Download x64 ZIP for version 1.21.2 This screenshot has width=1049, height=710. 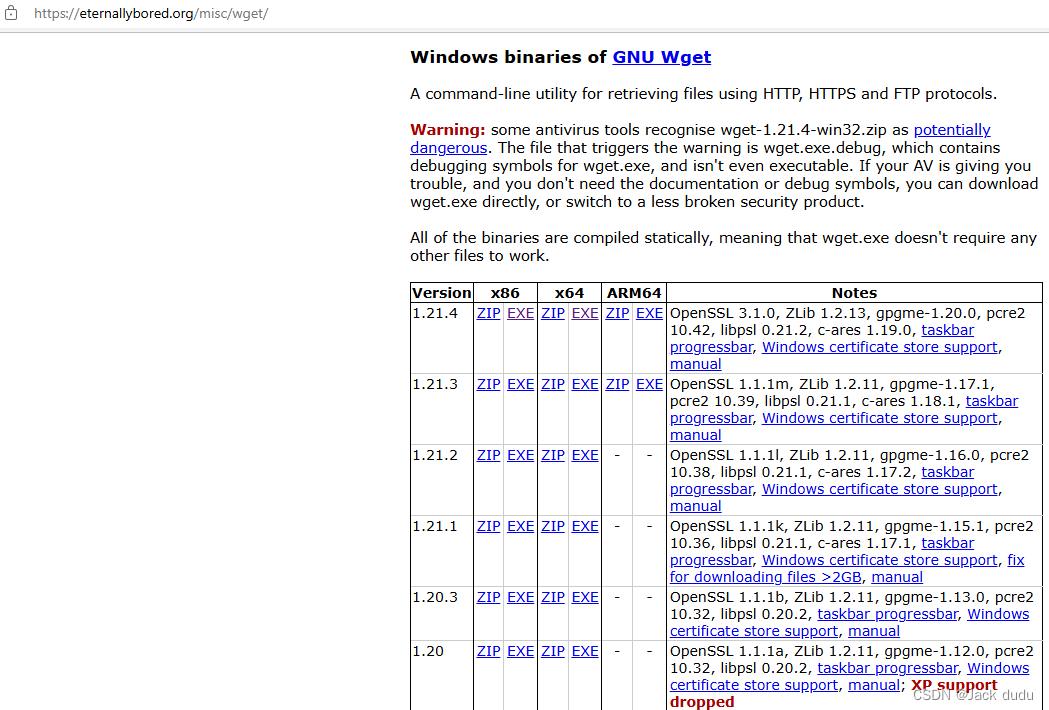[x=553, y=455]
